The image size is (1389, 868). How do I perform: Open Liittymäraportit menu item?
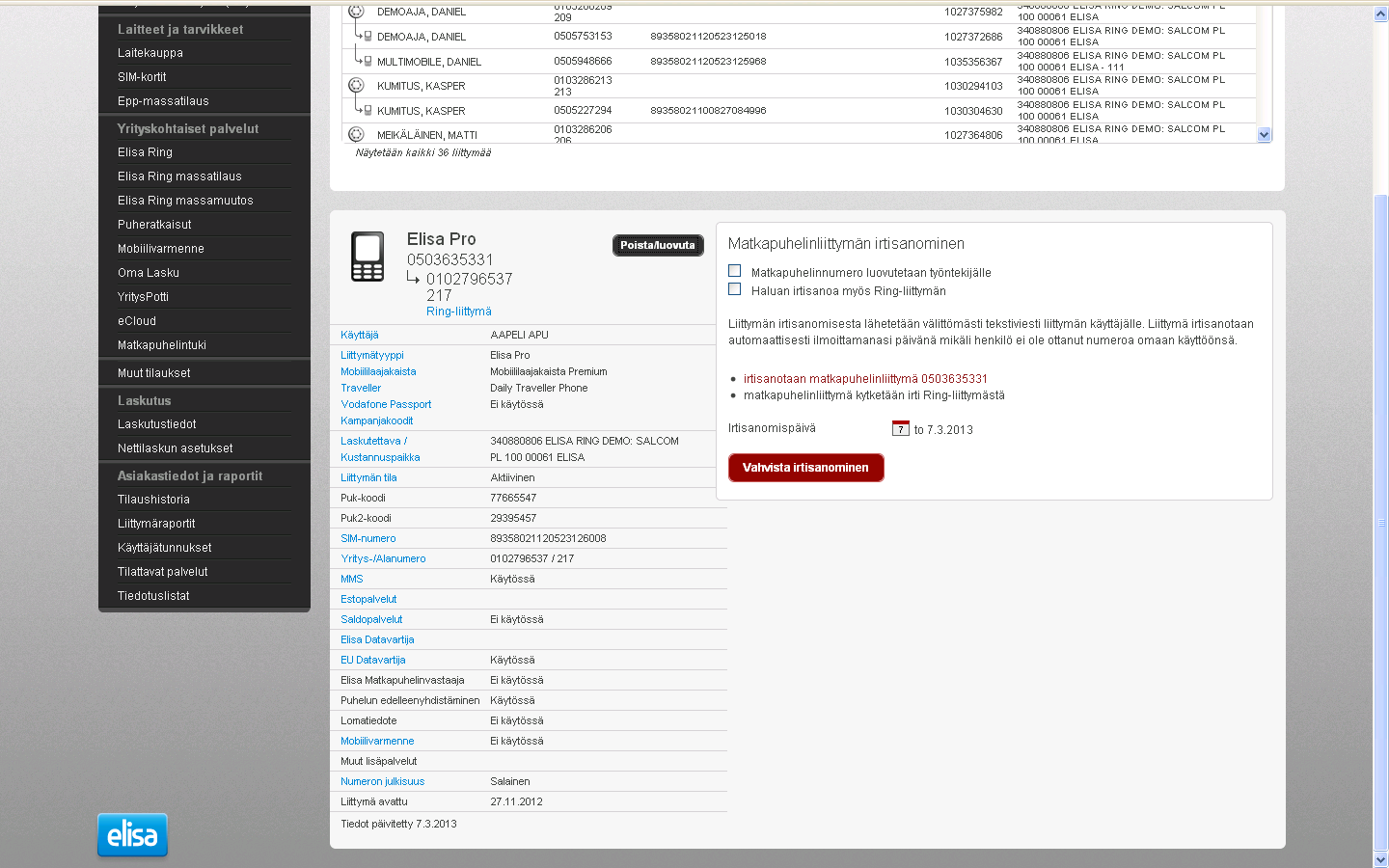156,524
